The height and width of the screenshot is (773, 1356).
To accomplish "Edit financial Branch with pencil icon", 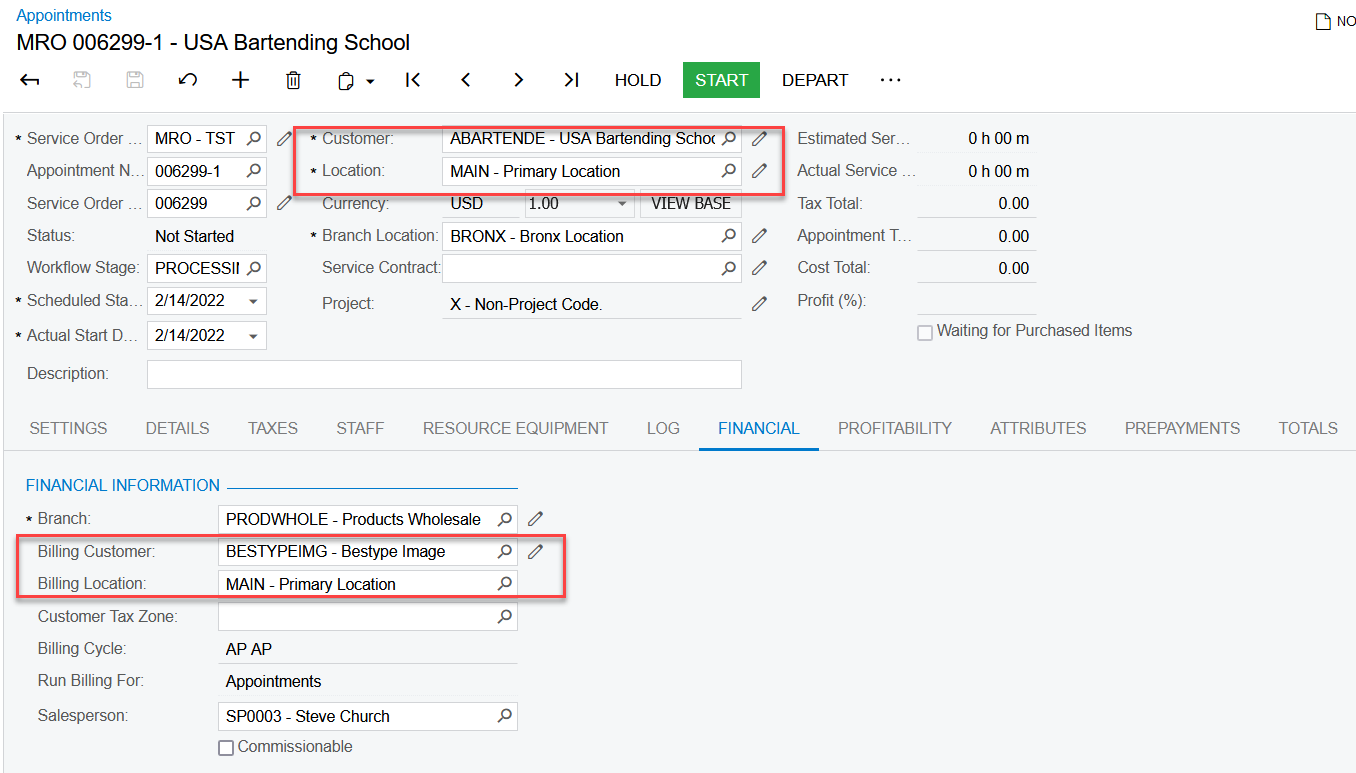I will 536,519.
